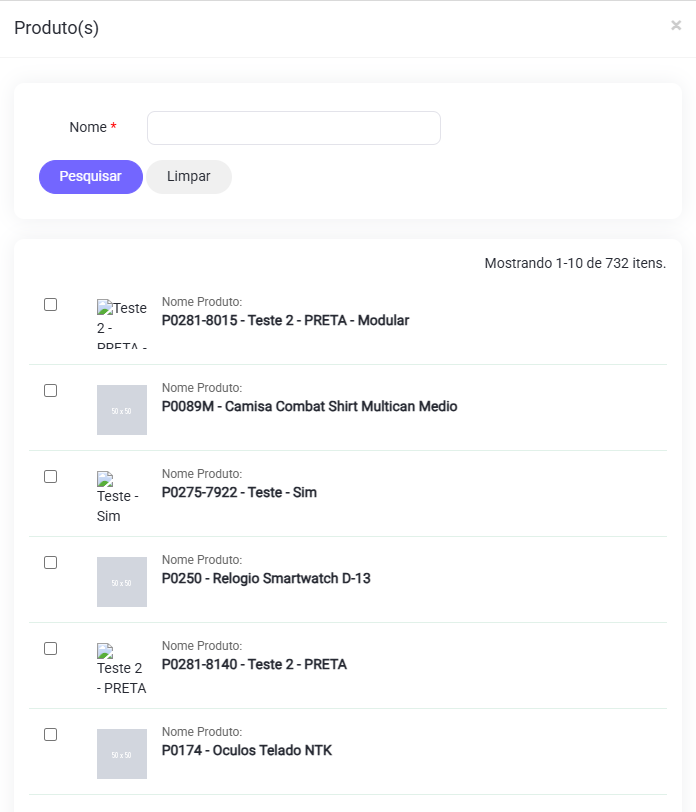Viewport: 696px width, 812px height.
Task: Select the P0250 Relogio Smartwatch D-13 title
Action: coord(266,579)
